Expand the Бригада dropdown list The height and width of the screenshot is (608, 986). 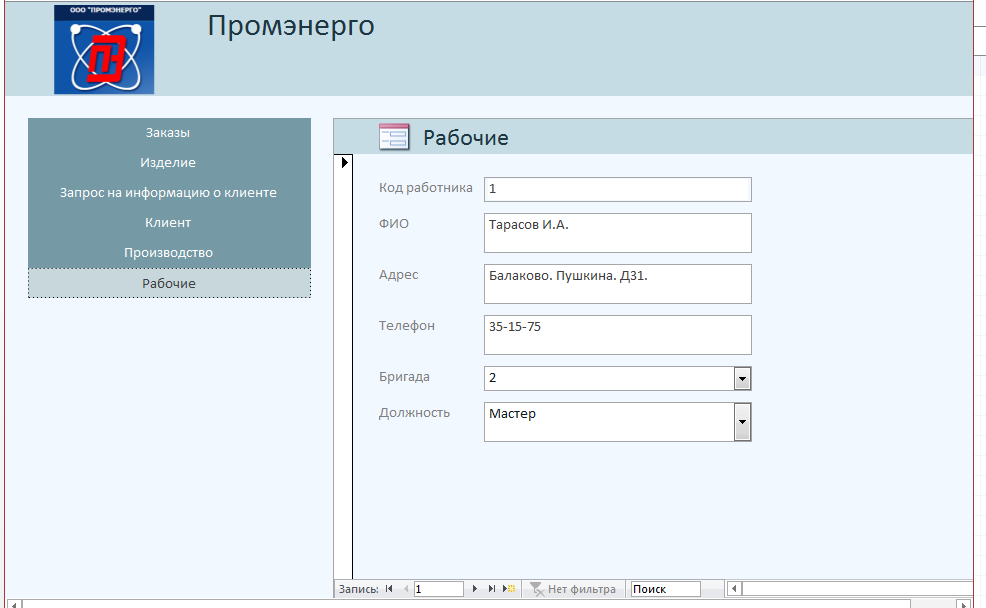coord(742,378)
